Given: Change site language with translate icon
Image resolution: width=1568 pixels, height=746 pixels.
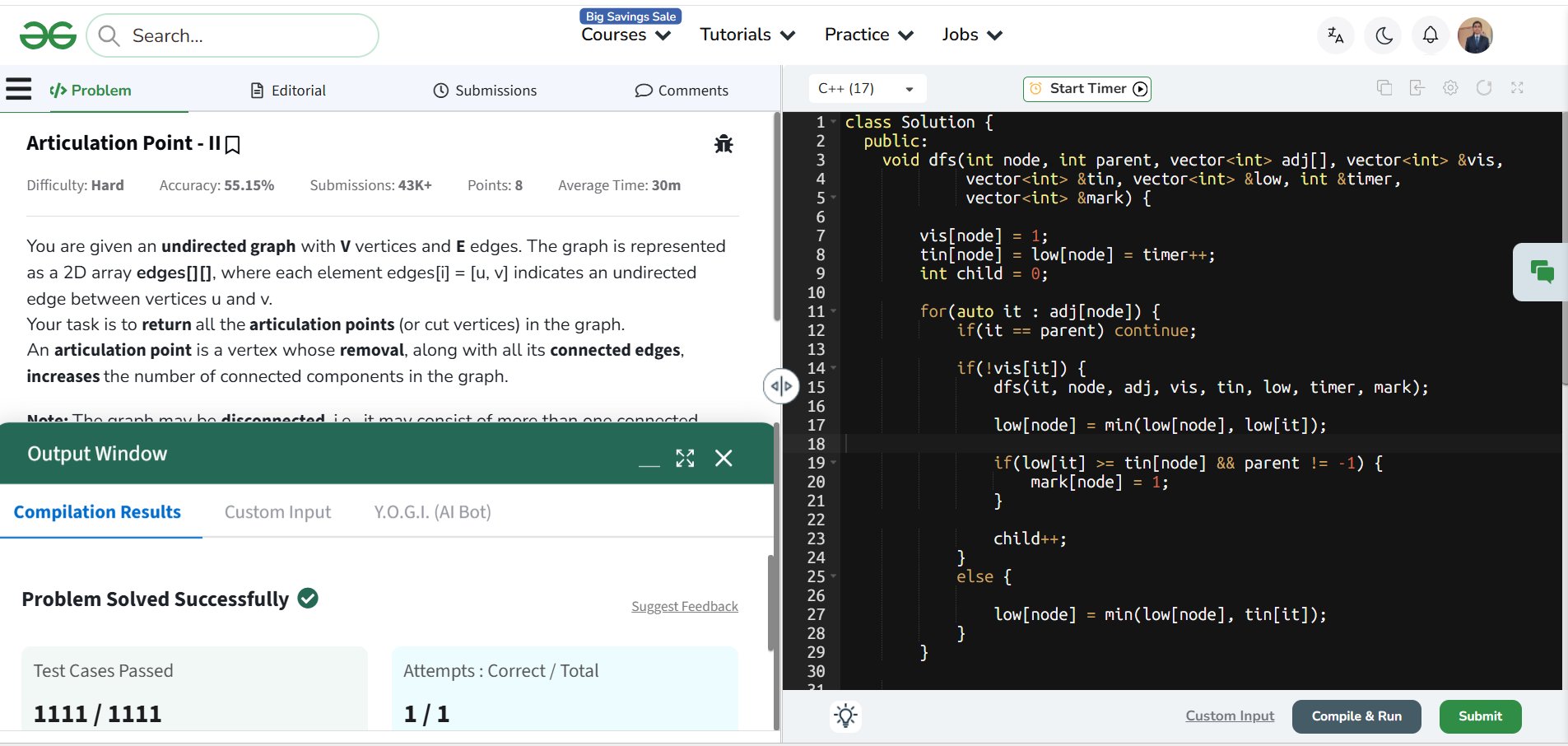Looking at the screenshot, I should (1335, 35).
